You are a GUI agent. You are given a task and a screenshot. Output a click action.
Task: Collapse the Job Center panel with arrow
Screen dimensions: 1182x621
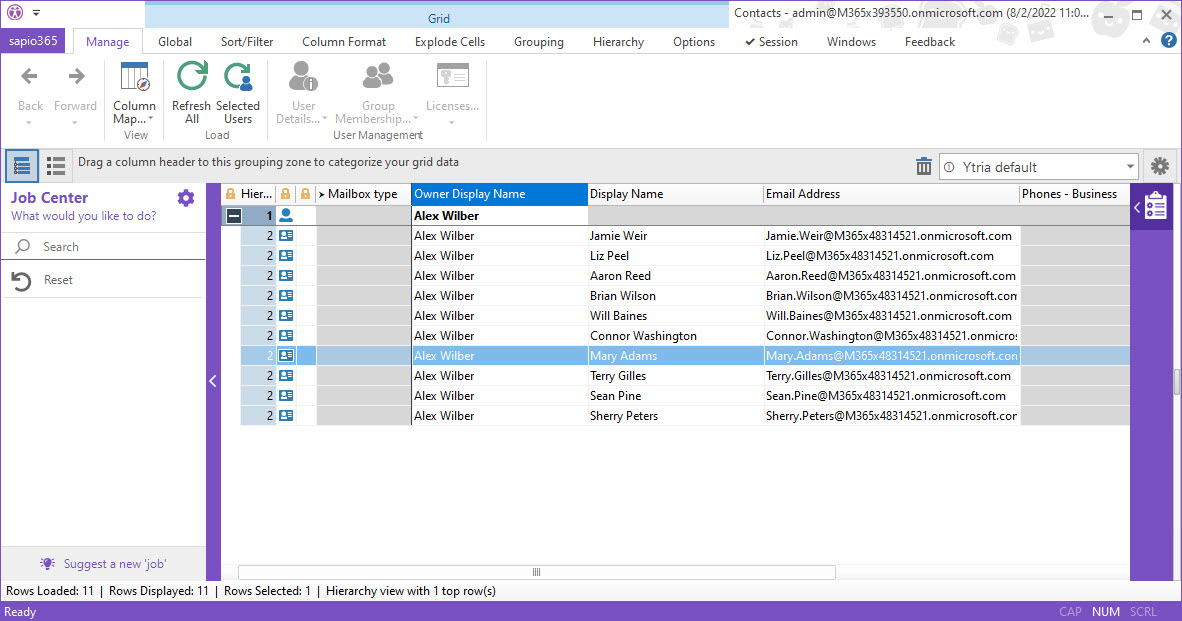click(213, 380)
